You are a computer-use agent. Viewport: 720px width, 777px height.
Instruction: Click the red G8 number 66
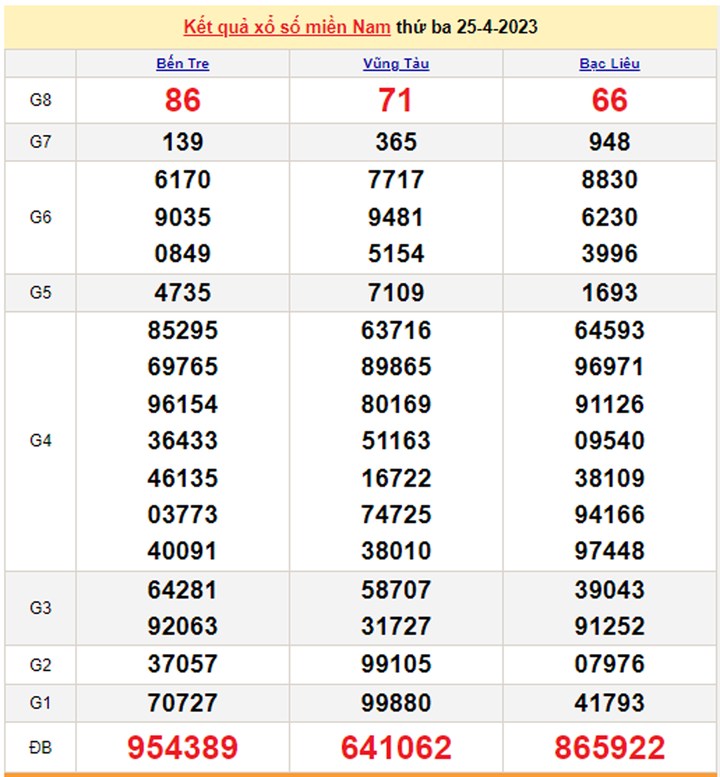coord(609,100)
